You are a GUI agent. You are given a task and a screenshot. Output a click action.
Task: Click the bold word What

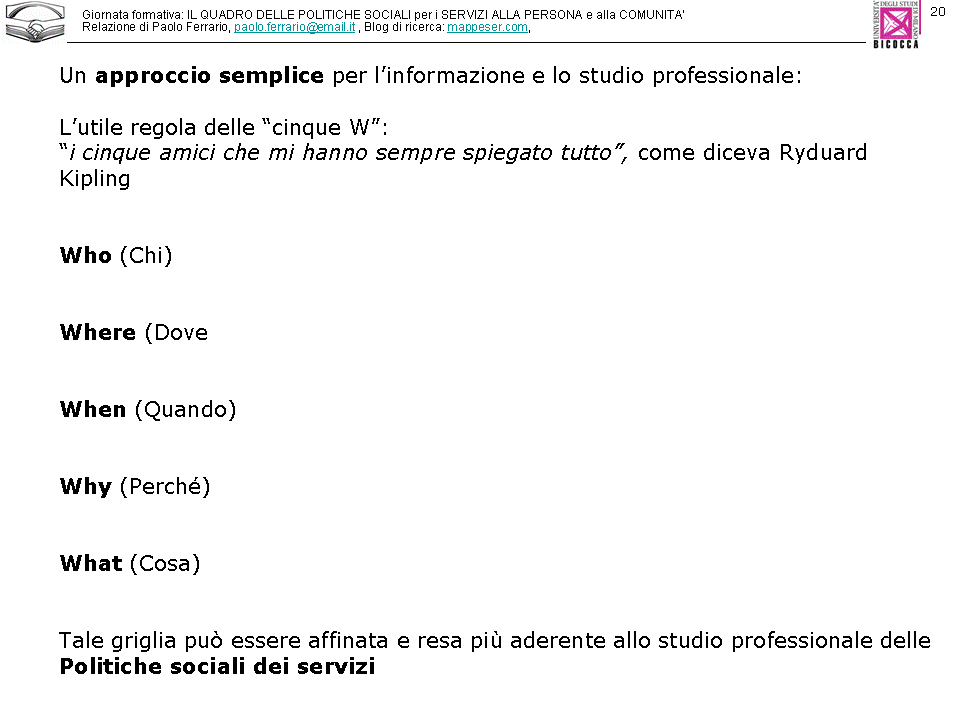[x=91, y=564]
